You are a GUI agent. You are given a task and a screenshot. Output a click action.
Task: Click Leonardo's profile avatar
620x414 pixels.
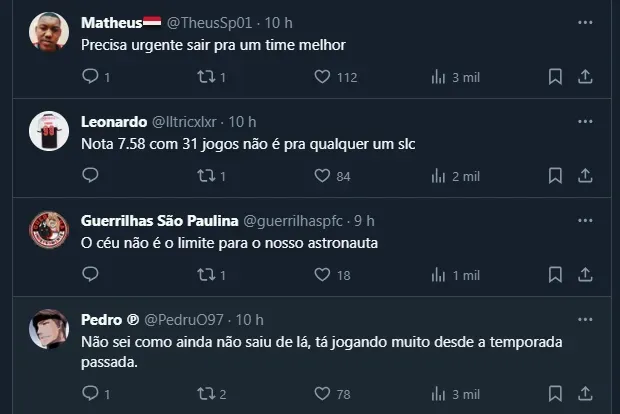pos(49,132)
